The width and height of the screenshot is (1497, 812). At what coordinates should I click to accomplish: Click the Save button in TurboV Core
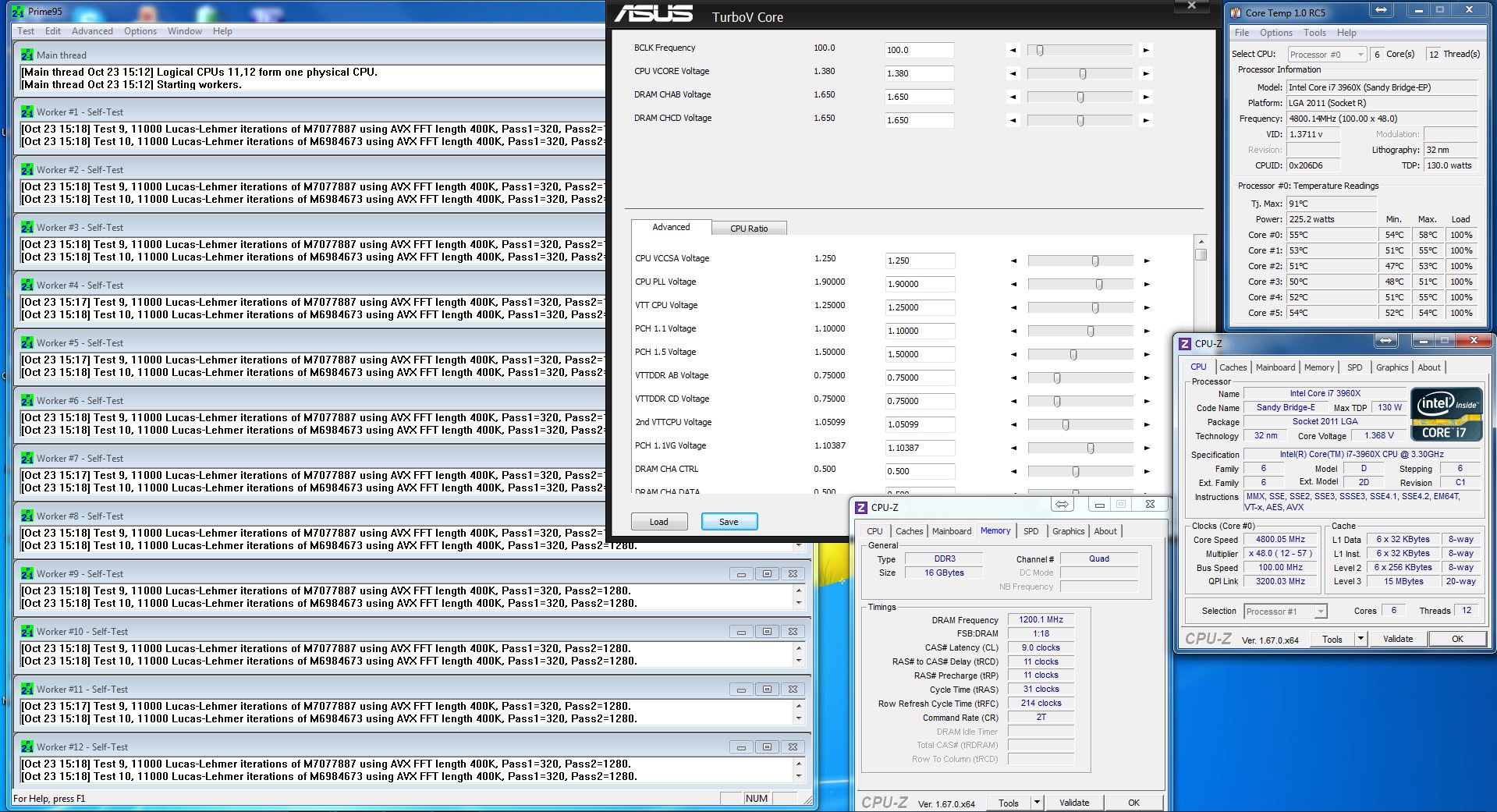(x=729, y=522)
